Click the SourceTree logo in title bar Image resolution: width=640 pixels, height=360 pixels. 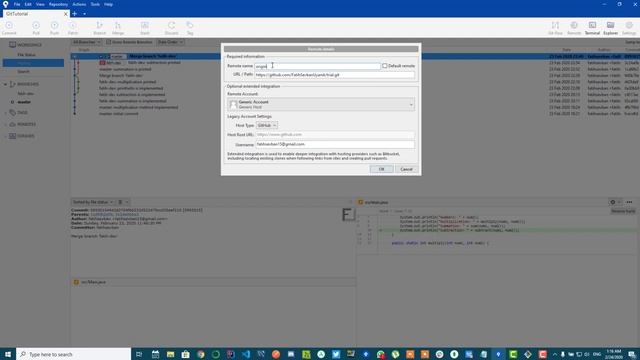click(5, 4)
